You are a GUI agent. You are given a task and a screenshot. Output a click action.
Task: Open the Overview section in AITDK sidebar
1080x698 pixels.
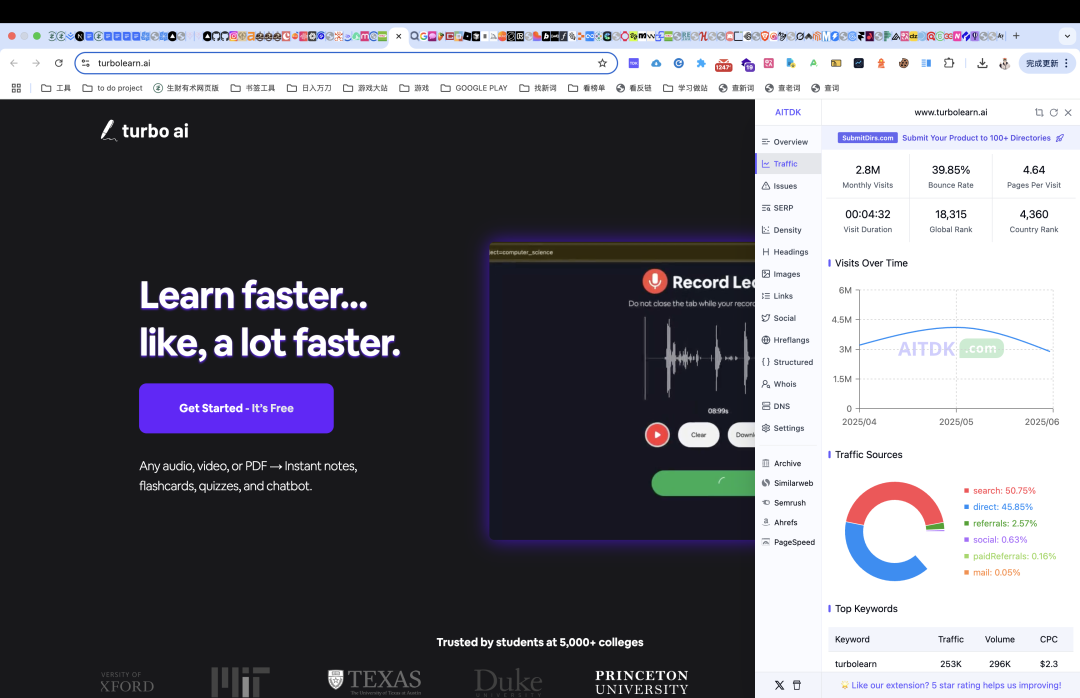pos(785,142)
